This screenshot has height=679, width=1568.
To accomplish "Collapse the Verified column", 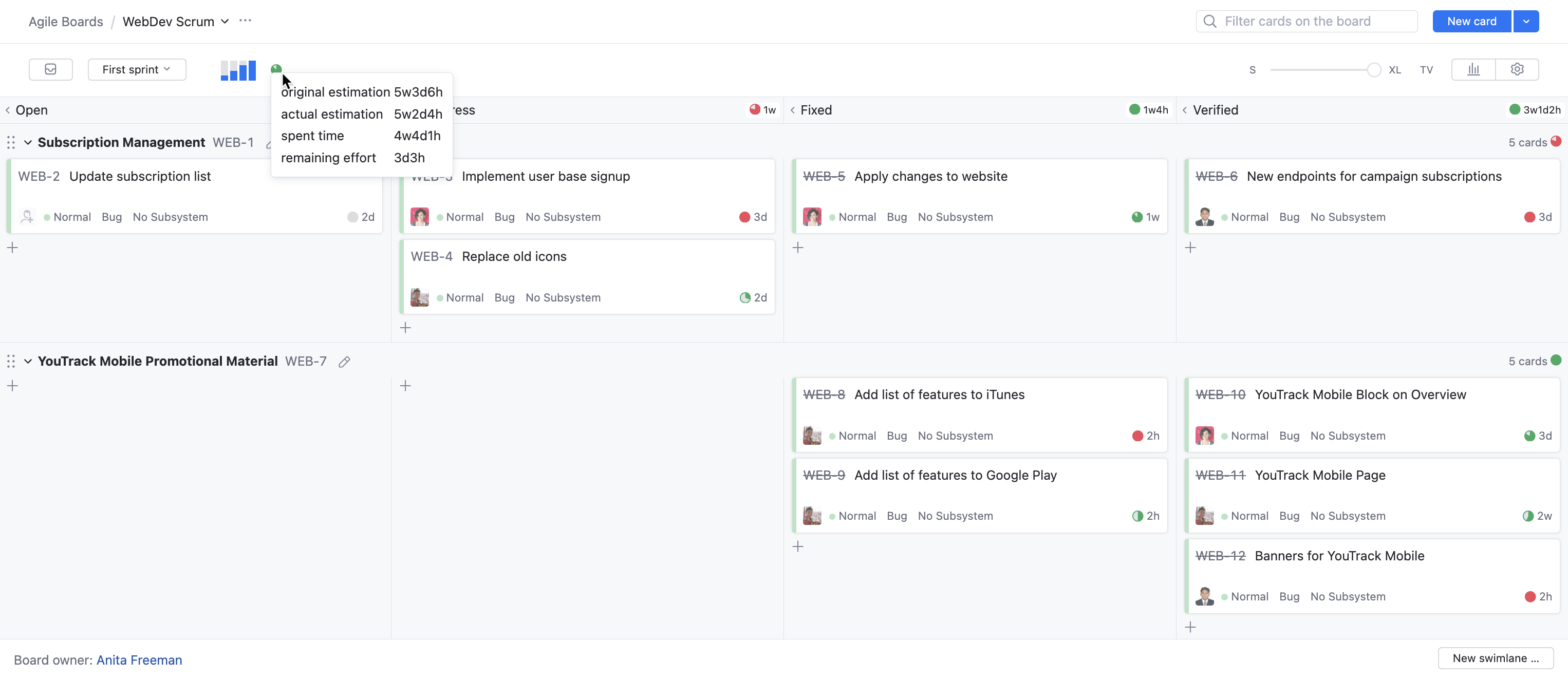I will point(1185,110).
